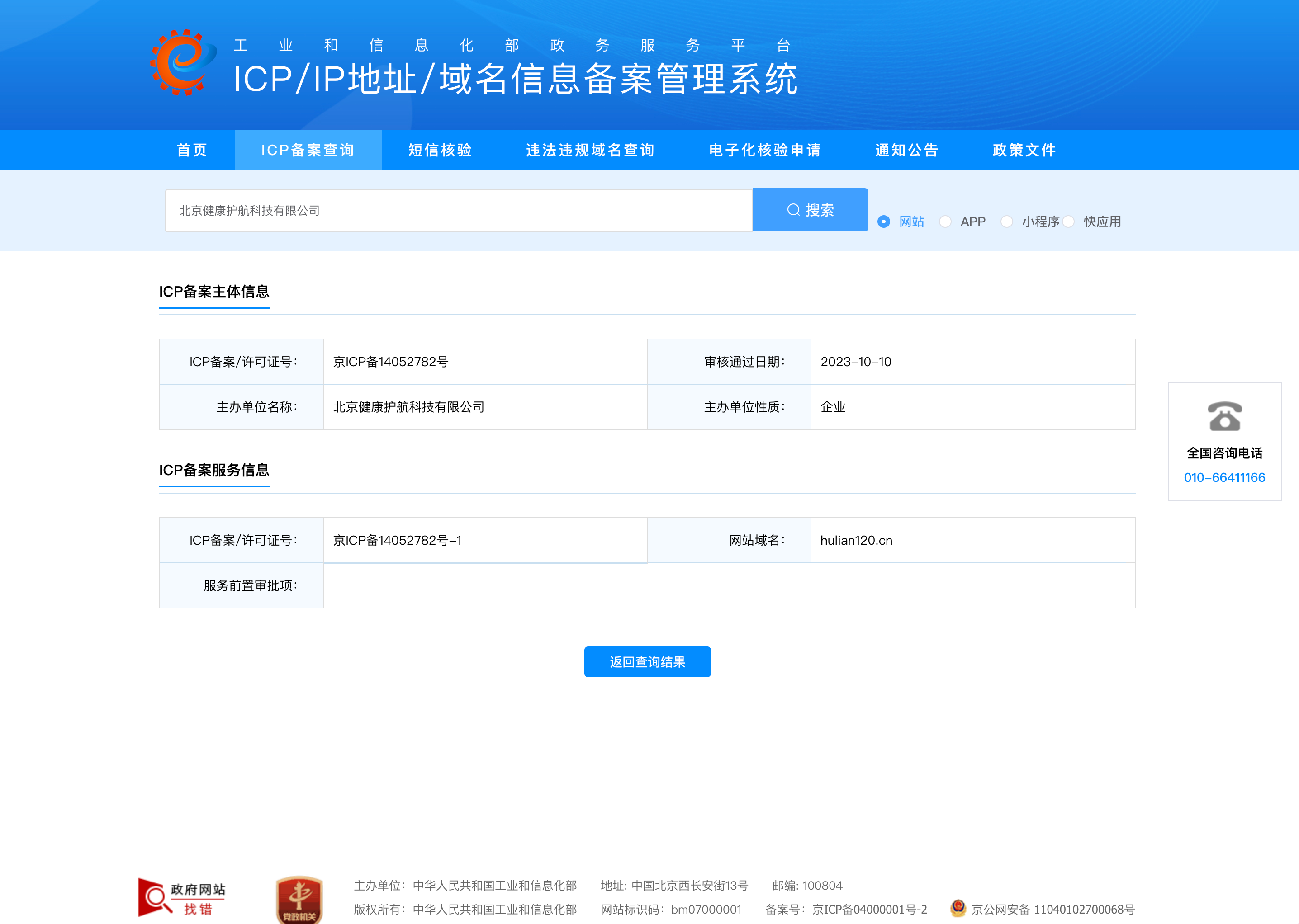Open 通知公告 menu item
This screenshot has height=924, width=1299.
(x=907, y=150)
